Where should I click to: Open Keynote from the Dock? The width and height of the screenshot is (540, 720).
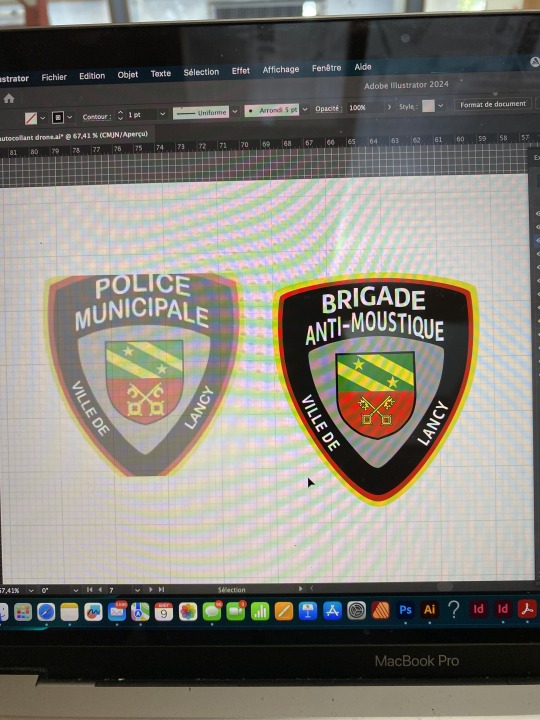308,612
